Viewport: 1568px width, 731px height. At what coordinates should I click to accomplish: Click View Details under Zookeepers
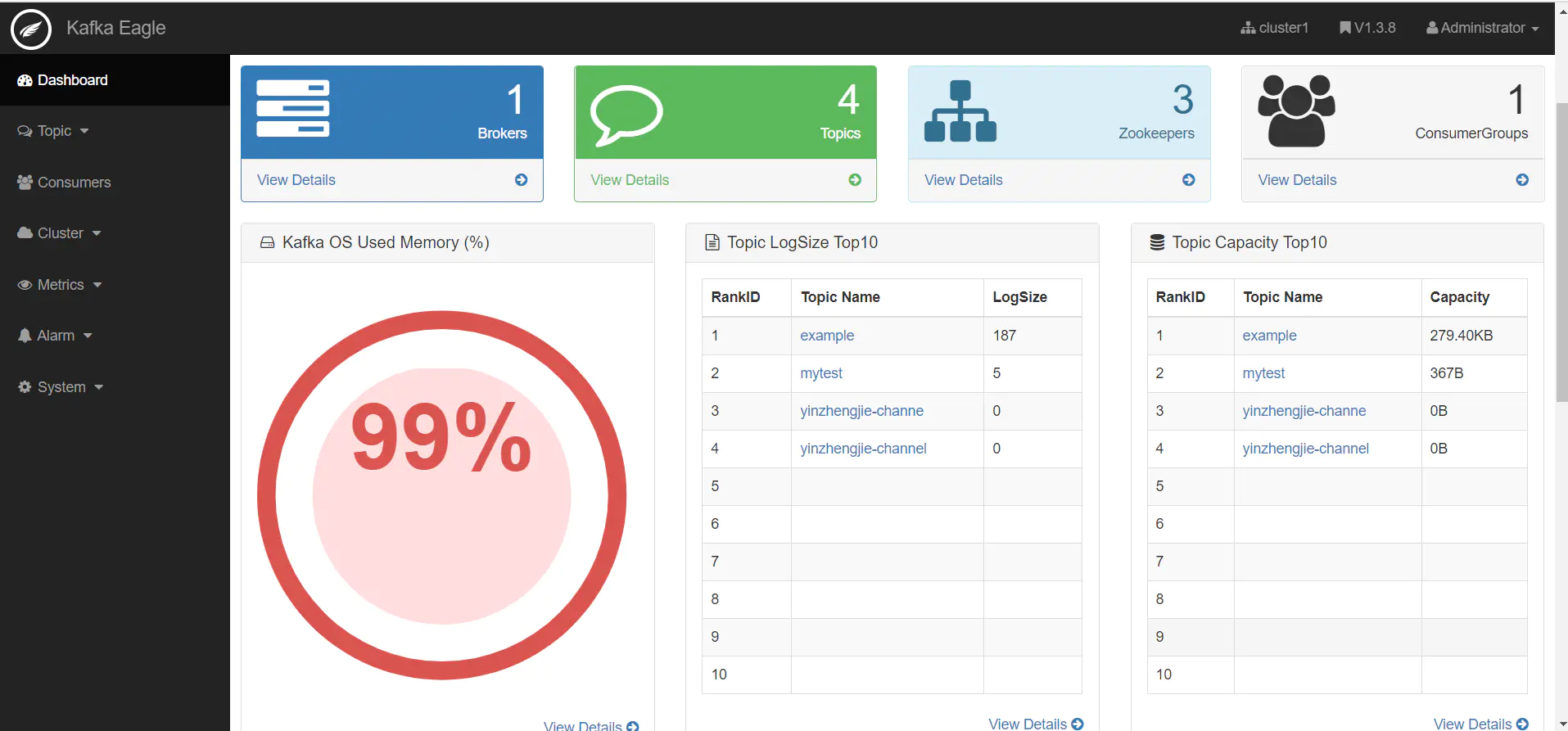963,180
